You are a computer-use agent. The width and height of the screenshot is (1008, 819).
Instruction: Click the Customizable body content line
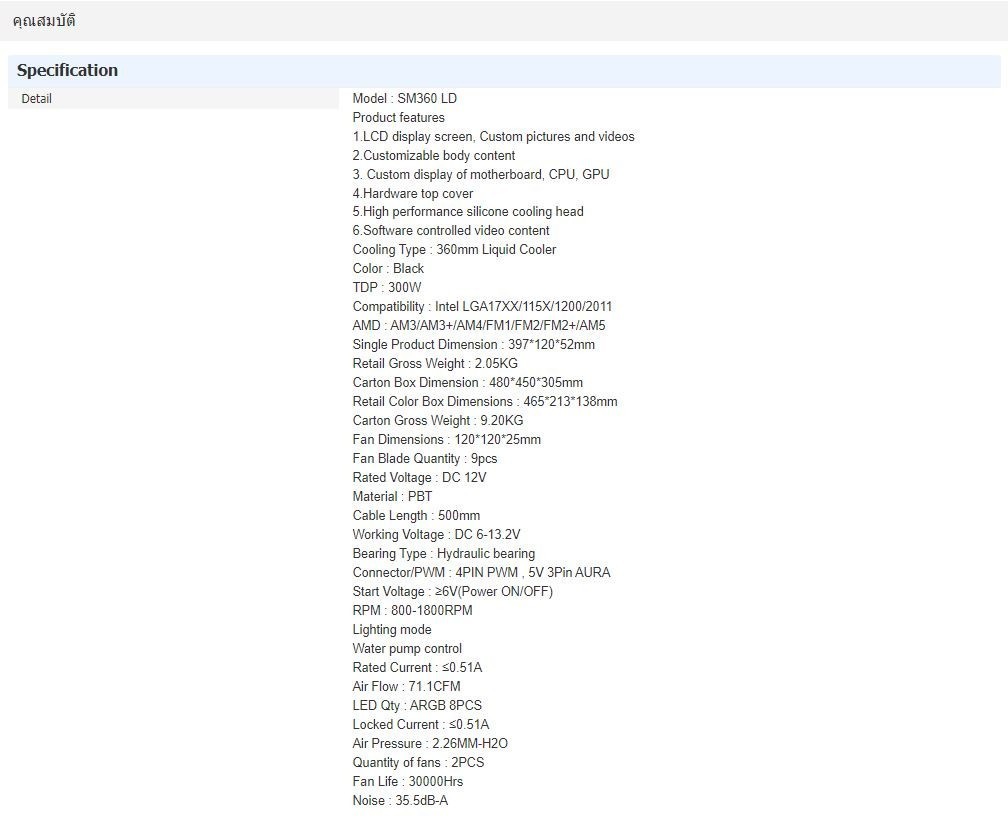[434, 156]
